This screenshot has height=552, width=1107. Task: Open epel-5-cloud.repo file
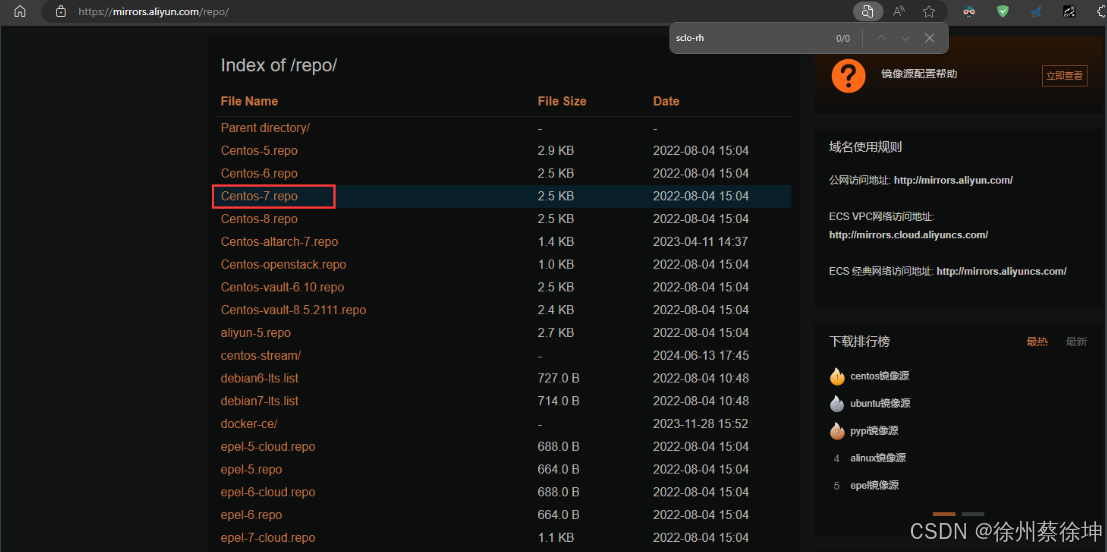(x=268, y=447)
